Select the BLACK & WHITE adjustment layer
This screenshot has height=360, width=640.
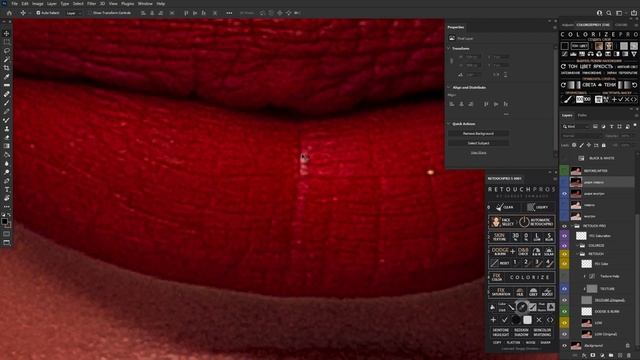pyautogui.click(x=602, y=158)
